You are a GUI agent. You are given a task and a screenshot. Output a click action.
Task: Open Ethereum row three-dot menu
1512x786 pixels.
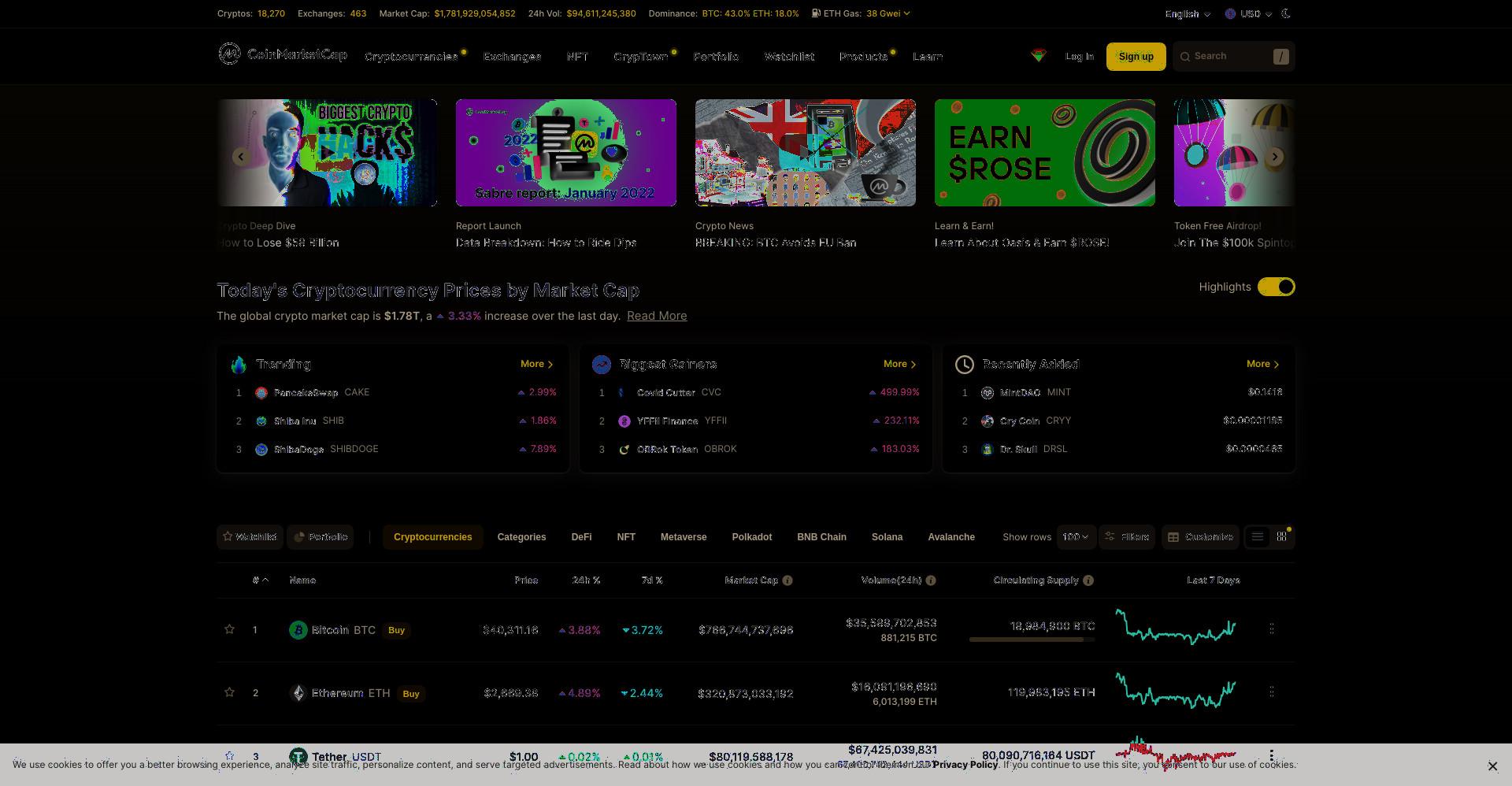click(x=1272, y=691)
